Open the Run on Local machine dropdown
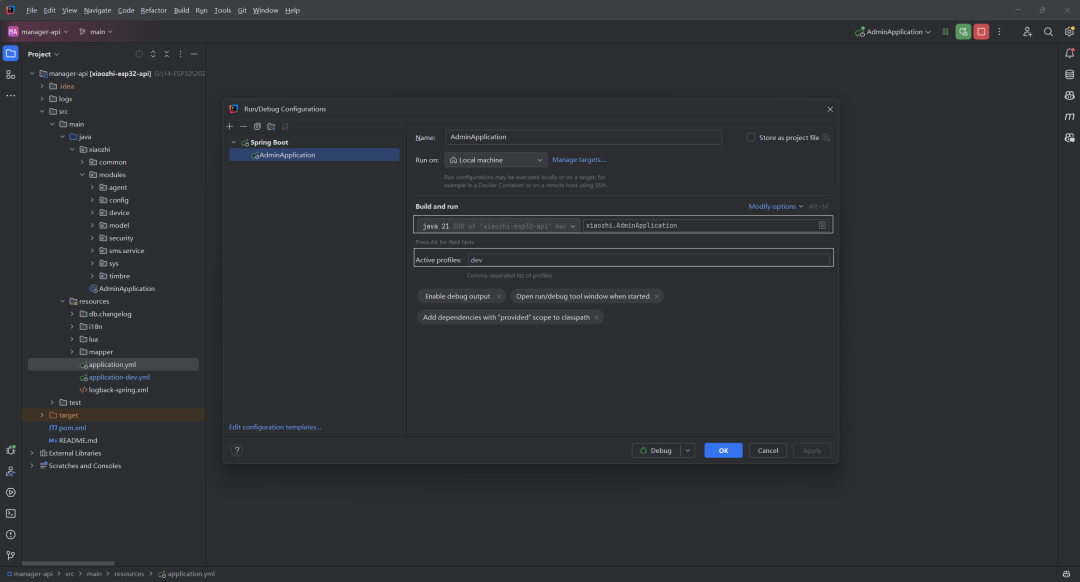Viewport: 1080px width, 582px height. point(496,160)
